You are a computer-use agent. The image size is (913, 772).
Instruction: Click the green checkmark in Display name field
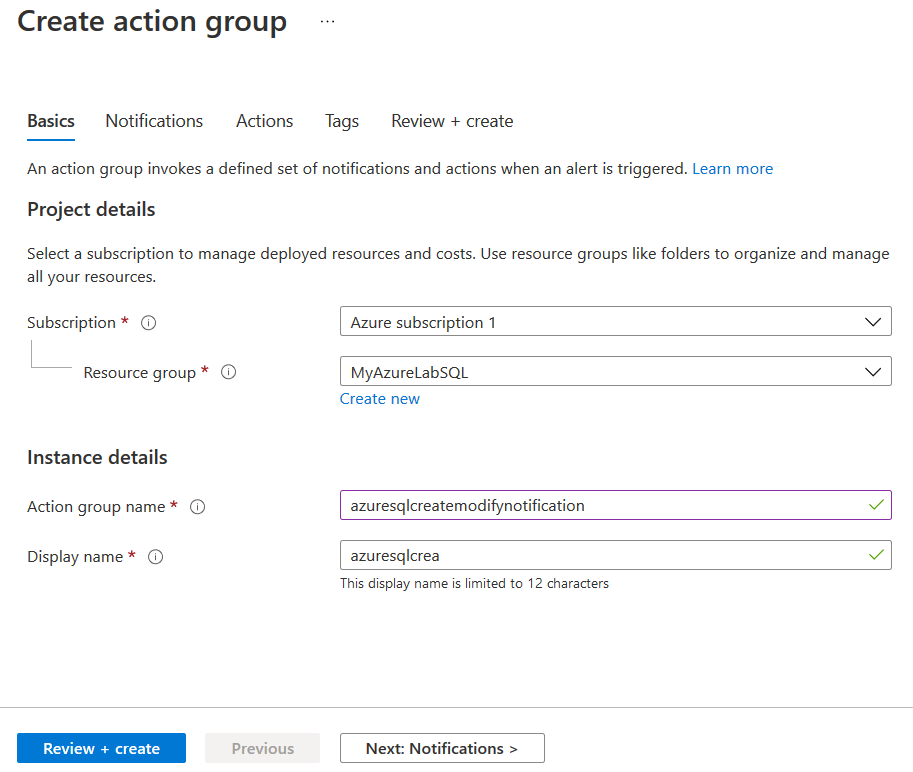(x=876, y=555)
